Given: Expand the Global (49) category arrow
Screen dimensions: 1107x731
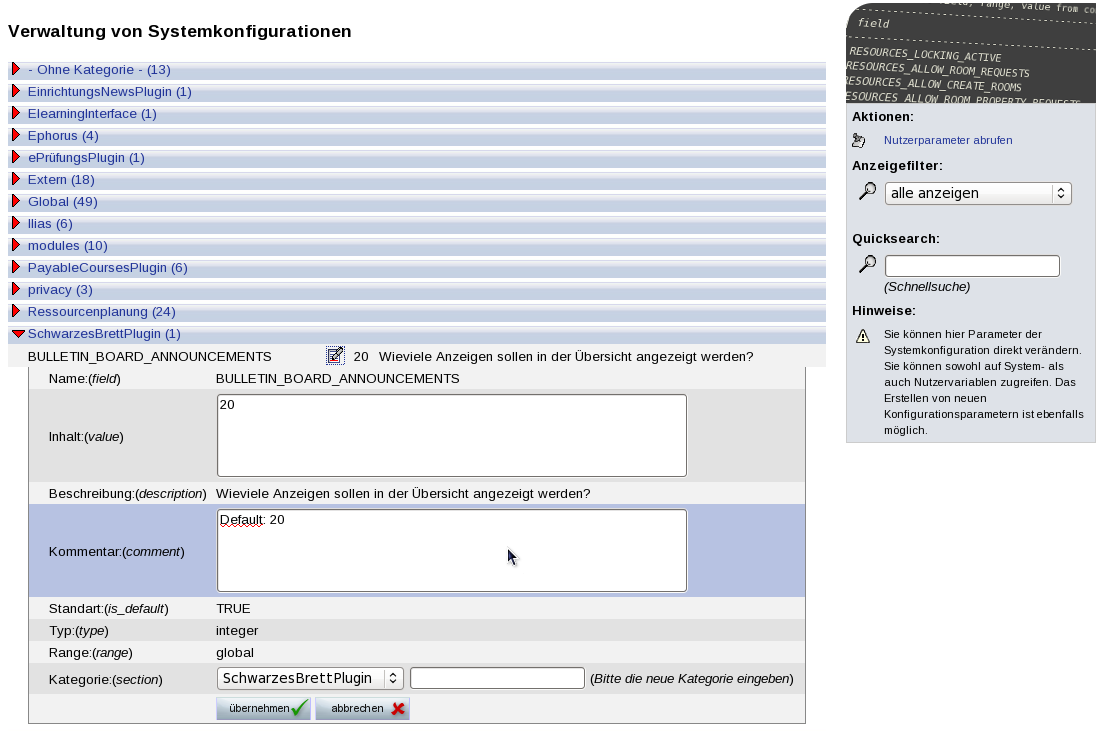Looking at the screenshot, I should [x=16, y=202].
